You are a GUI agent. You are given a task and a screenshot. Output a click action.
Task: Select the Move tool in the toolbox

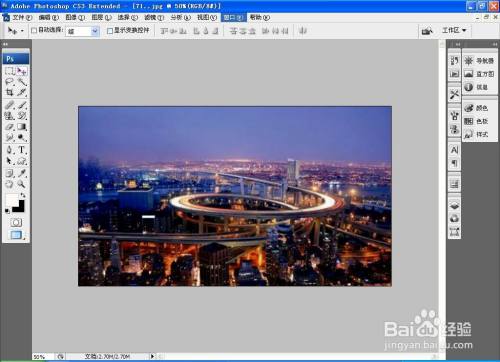22,71
